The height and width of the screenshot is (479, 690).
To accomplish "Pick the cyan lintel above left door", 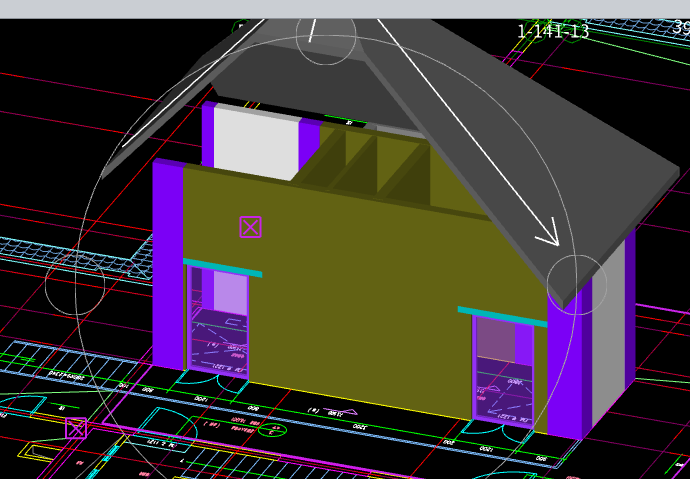I will pos(222,268).
